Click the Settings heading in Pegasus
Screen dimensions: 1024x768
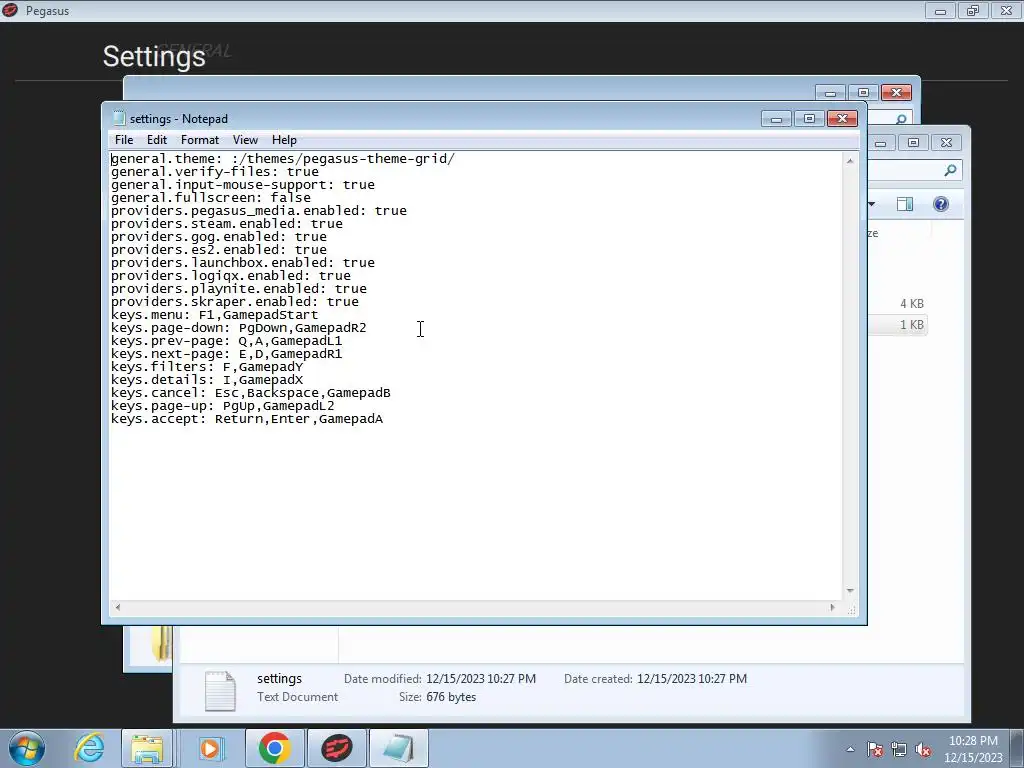click(x=154, y=56)
